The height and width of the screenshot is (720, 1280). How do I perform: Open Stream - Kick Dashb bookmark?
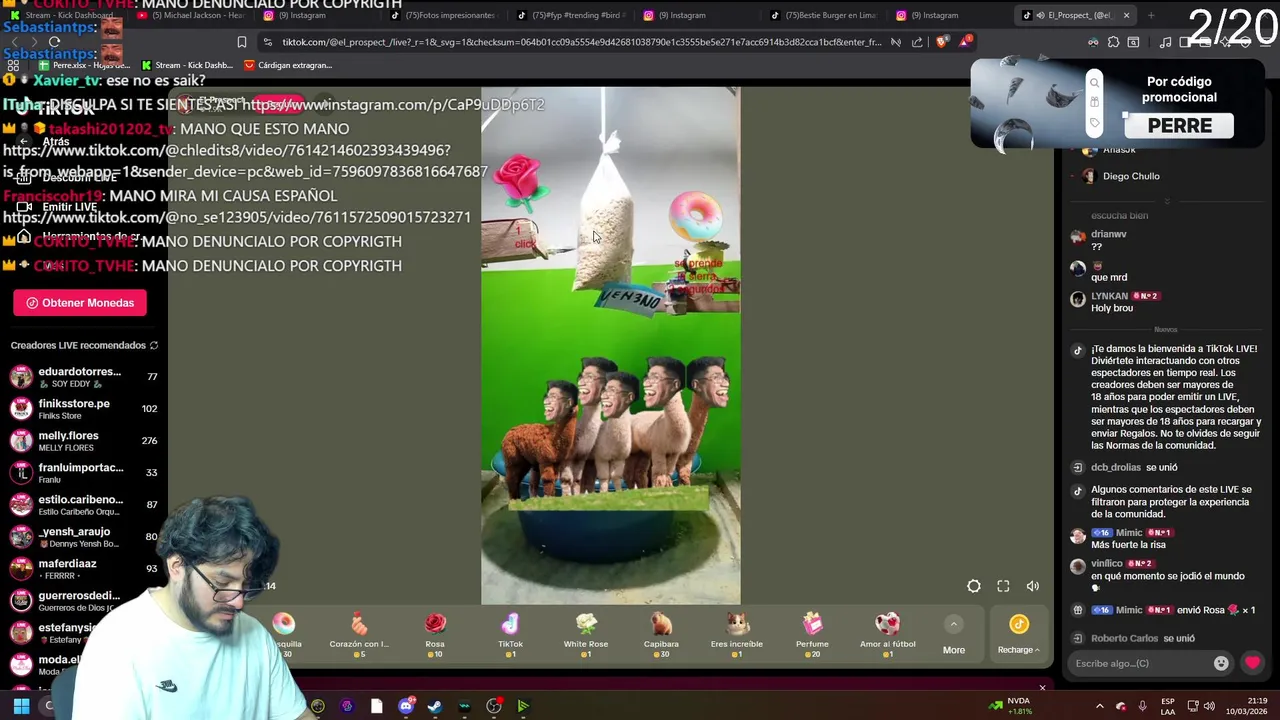[x=186, y=65]
